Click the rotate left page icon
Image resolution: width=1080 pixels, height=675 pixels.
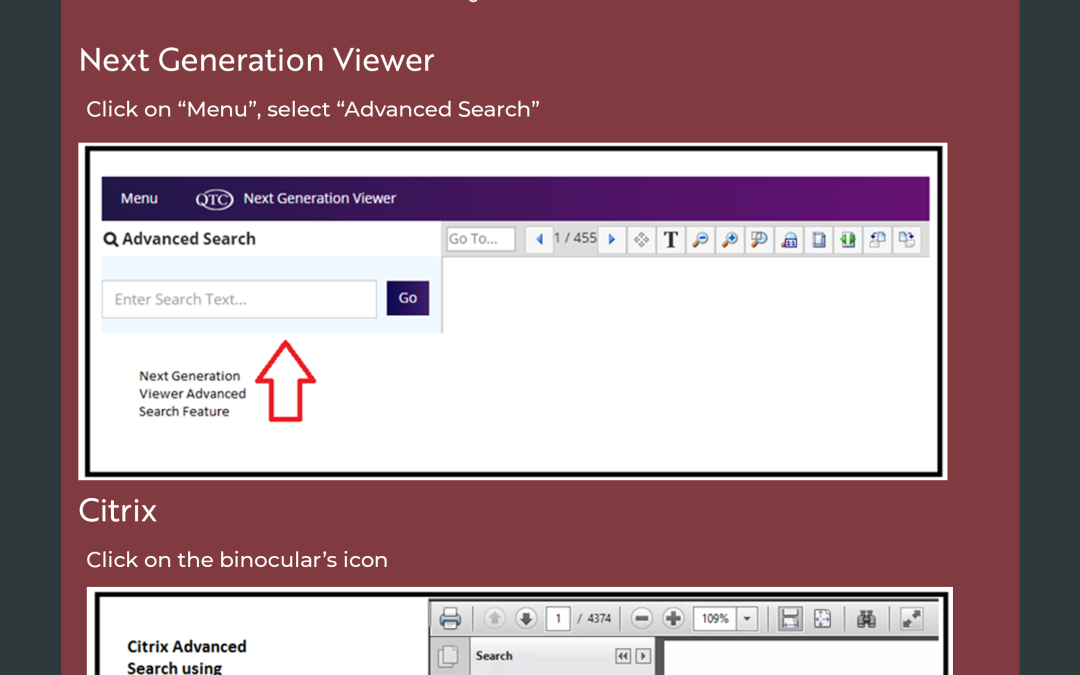tap(878, 239)
